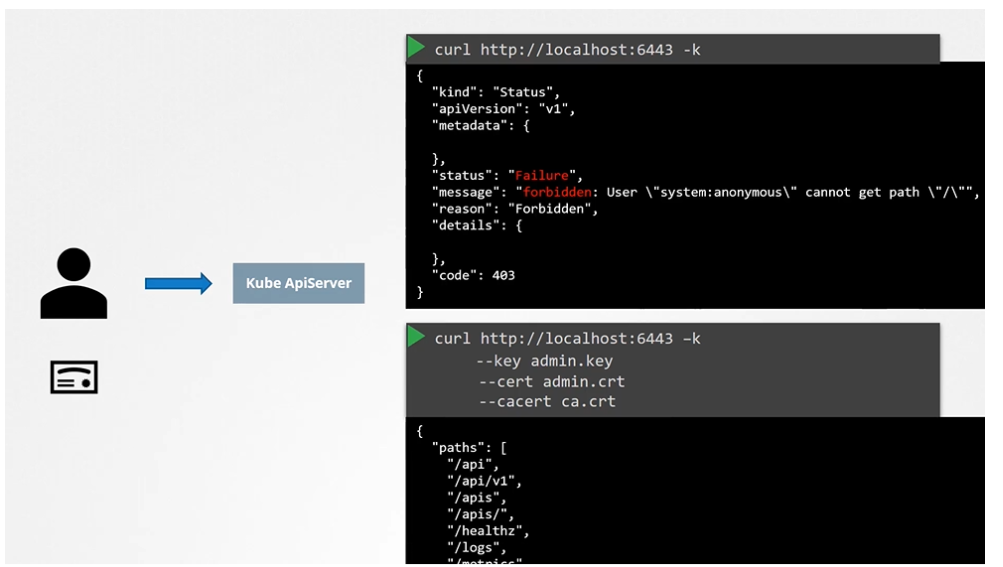Click the green triangle beside the second curl command
This screenshot has height=567, width=1003.
pos(416,337)
